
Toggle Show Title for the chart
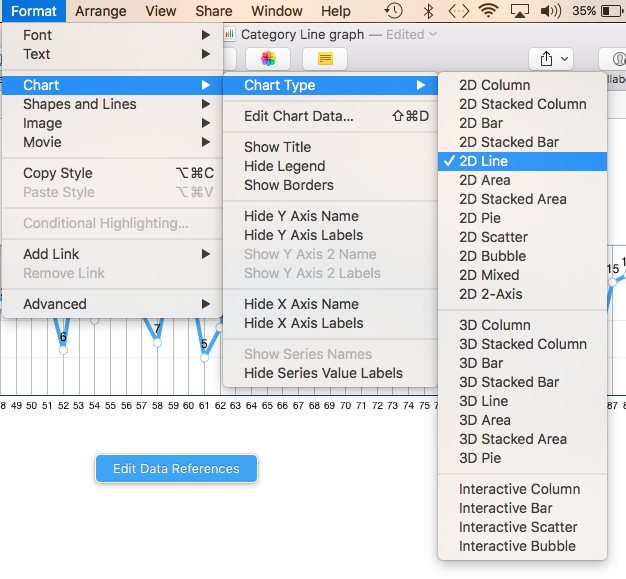point(277,147)
